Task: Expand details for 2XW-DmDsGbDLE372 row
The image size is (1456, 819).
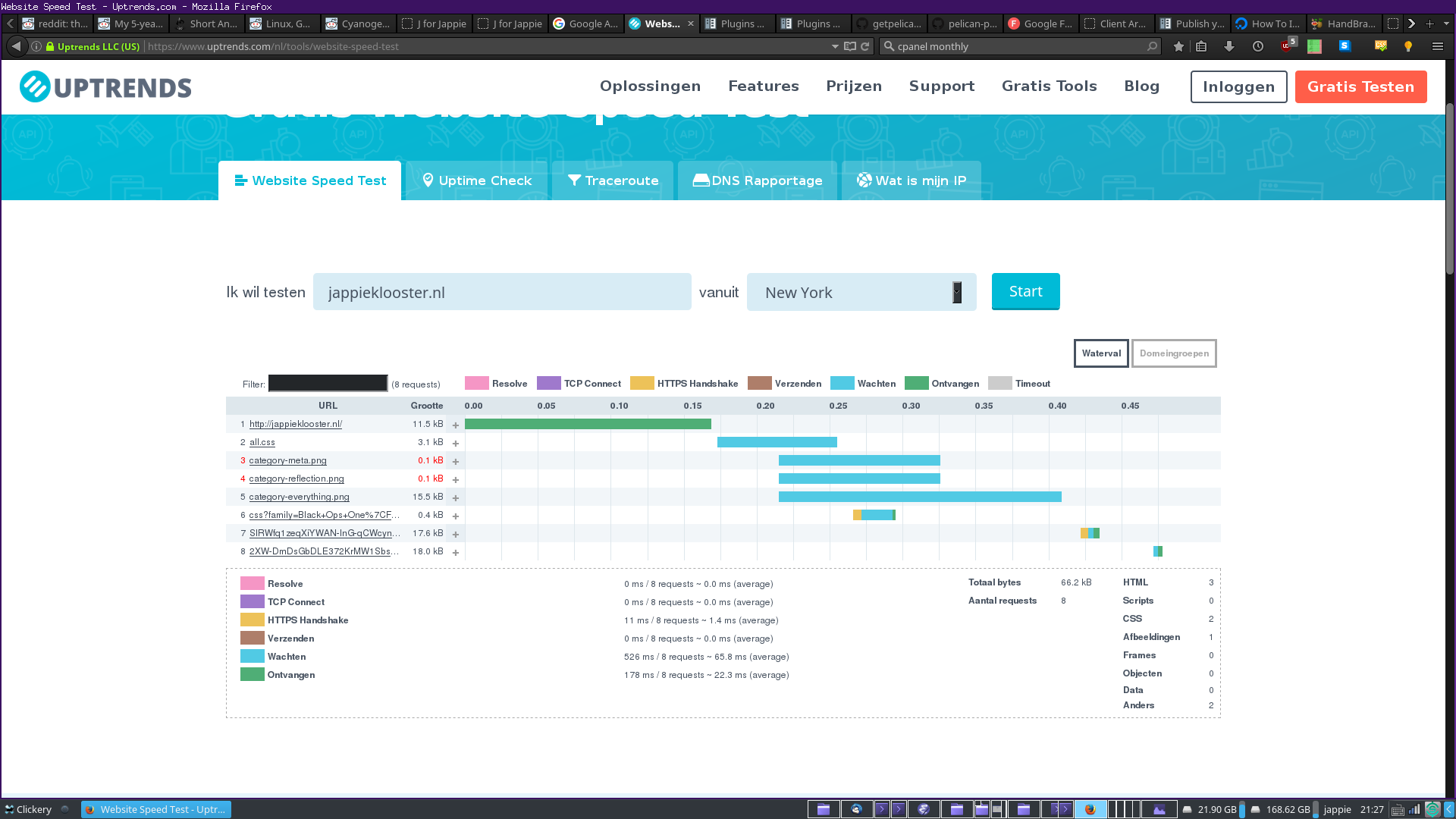Action: (x=456, y=553)
